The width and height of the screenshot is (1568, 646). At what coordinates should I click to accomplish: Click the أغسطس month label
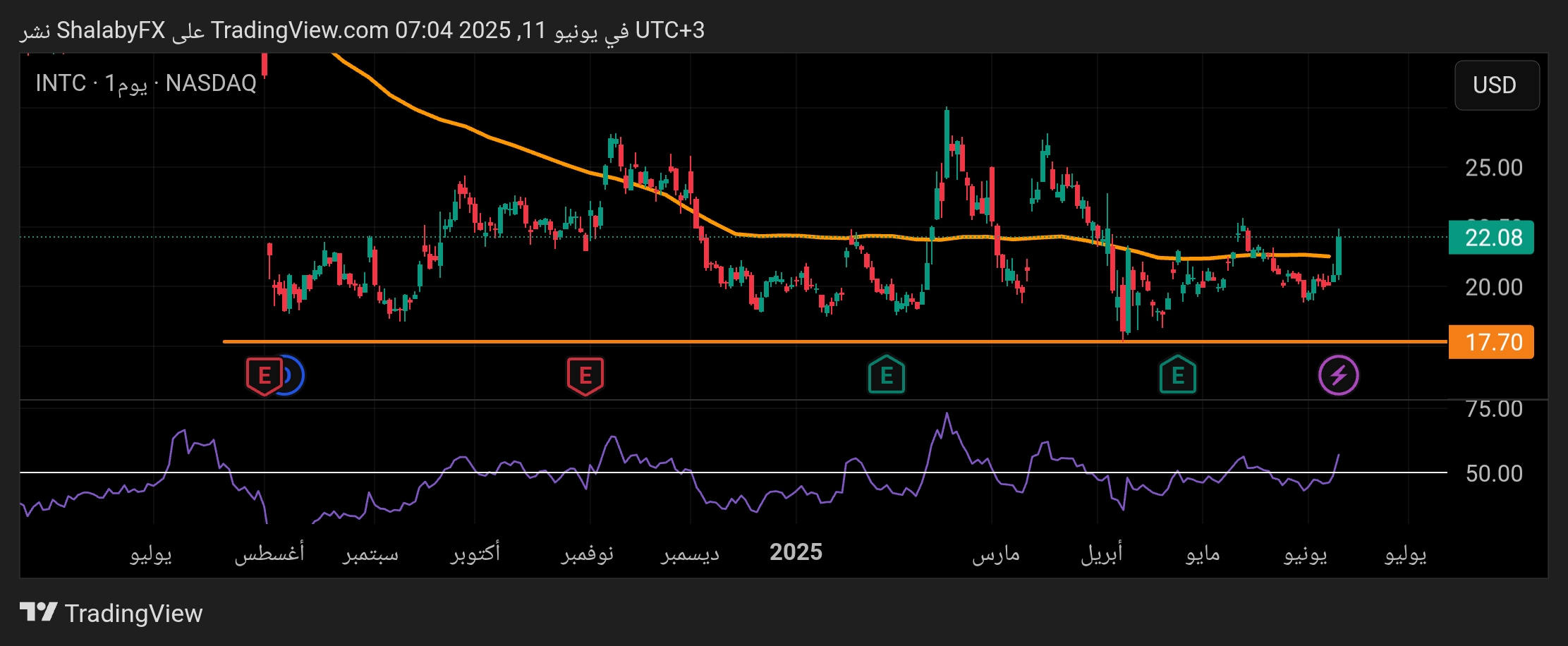[269, 553]
